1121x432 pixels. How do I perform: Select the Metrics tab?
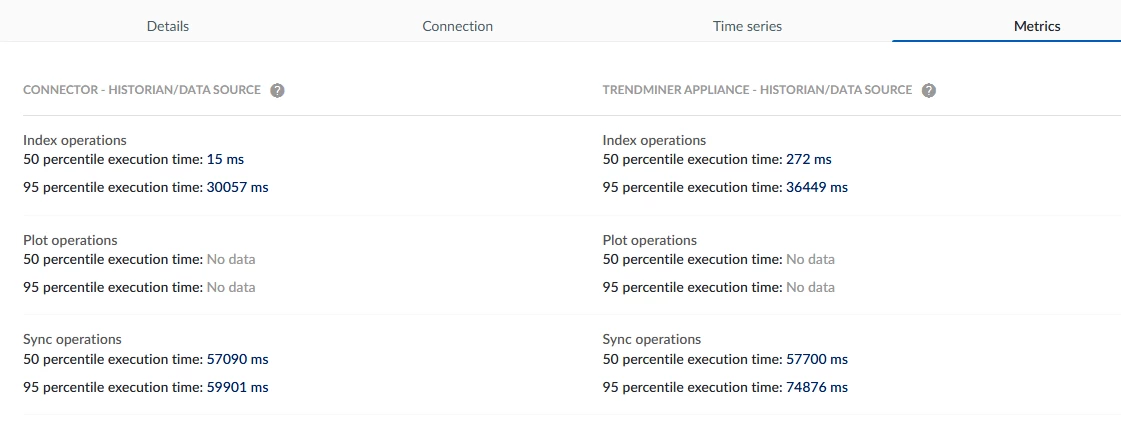coord(1036,26)
